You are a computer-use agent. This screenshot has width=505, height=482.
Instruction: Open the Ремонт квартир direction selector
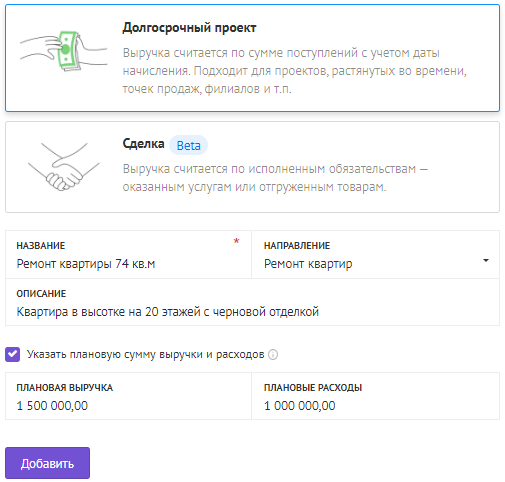click(x=376, y=254)
